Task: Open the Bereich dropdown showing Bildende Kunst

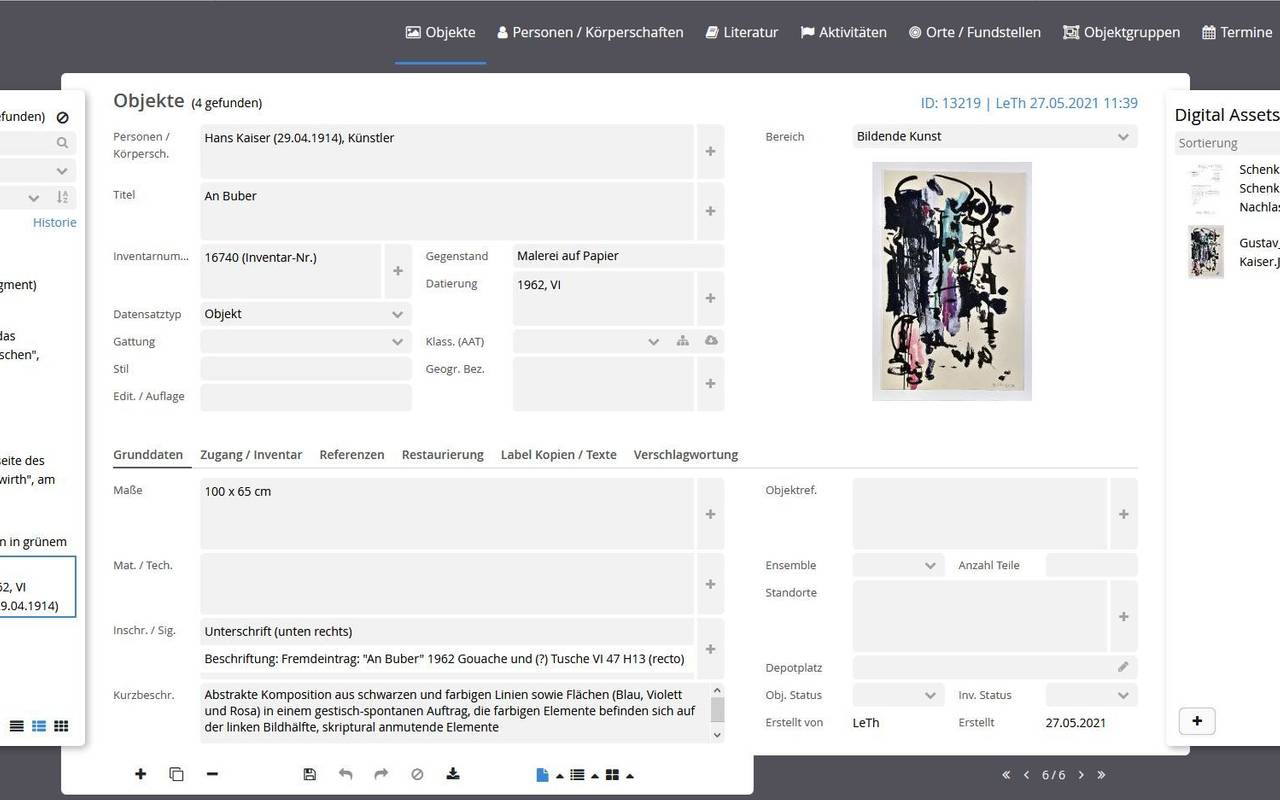Action: point(994,136)
